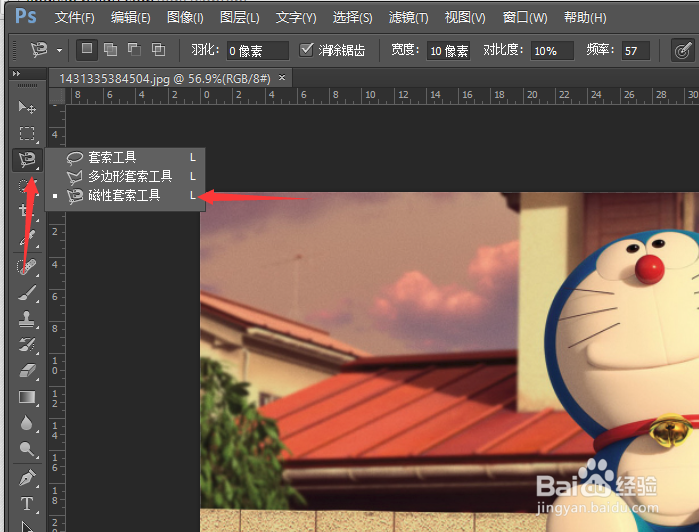The width and height of the screenshot is (699, 532).
Task: Select the History Brush tool
Action: 27,345
